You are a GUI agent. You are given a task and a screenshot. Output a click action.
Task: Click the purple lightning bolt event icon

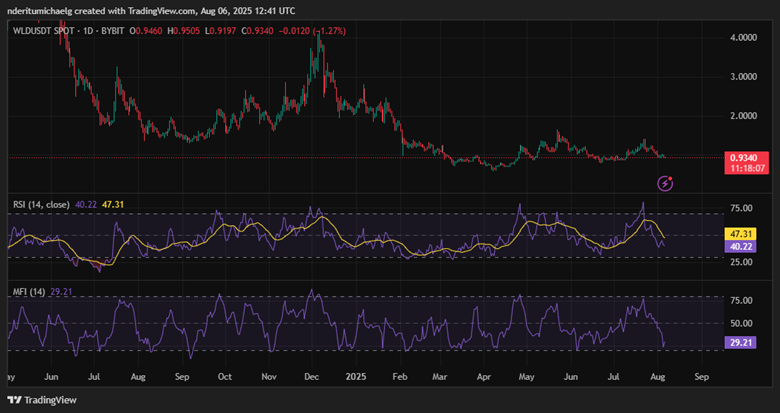(665, 183)
